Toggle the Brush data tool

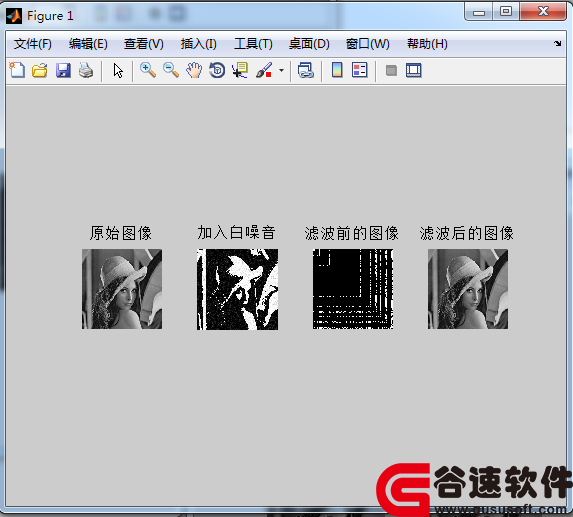pyautogui.click(x=264, y=70)
